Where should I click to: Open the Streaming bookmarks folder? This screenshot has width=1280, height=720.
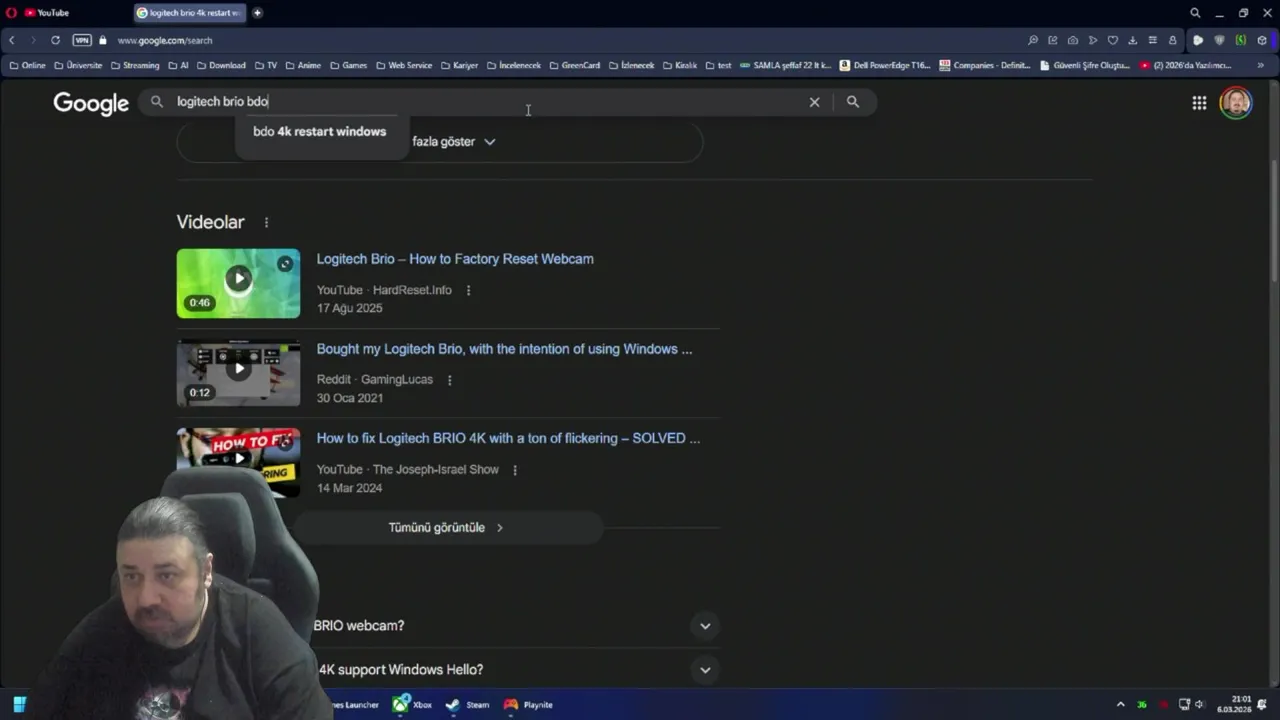pyautogui.click(x=135, y=65)
